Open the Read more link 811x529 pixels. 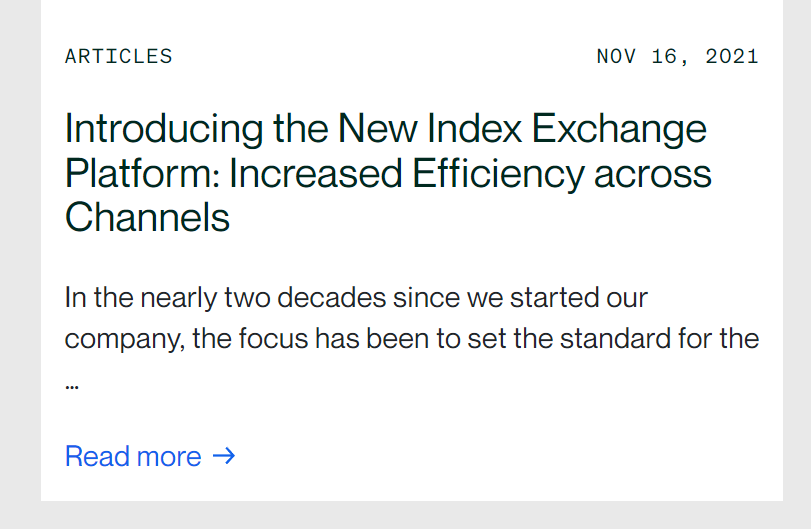click(150, 456)
